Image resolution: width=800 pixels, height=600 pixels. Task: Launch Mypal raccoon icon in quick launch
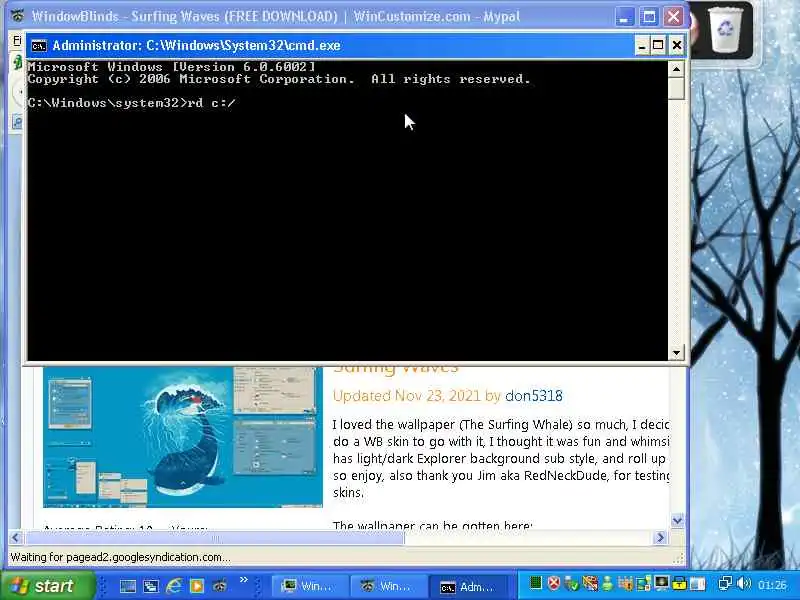tap(220, 586)
